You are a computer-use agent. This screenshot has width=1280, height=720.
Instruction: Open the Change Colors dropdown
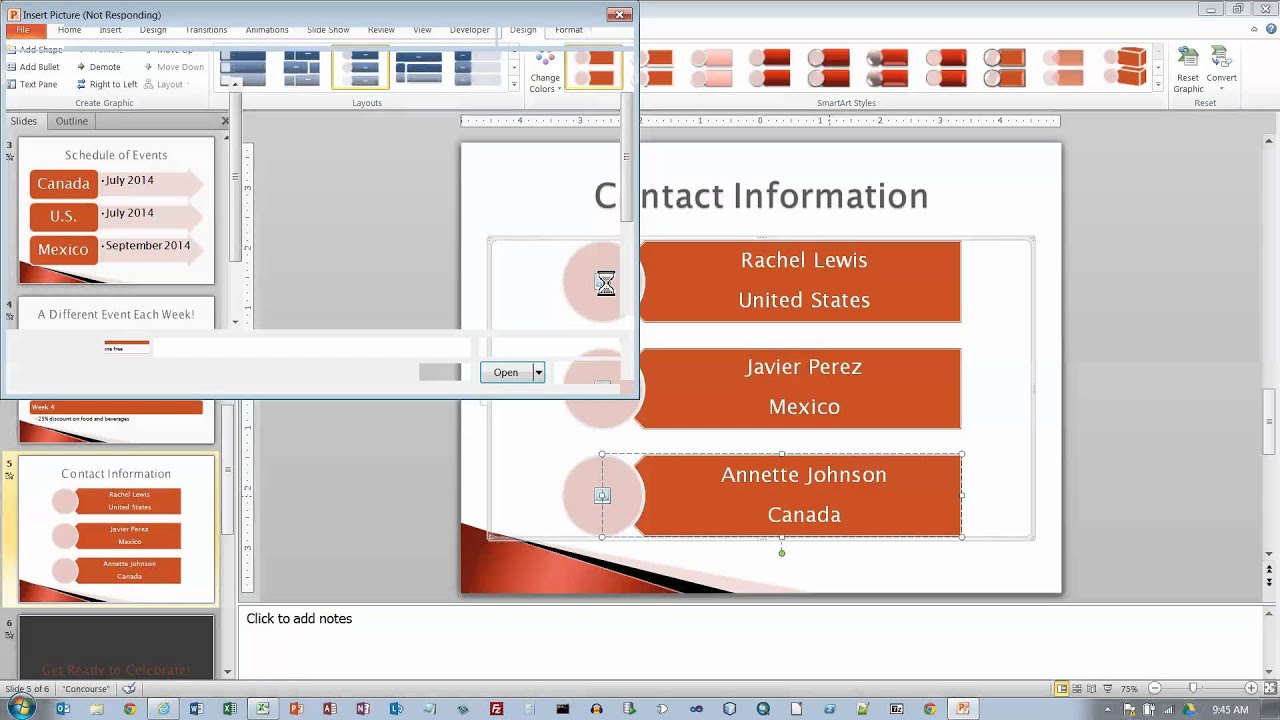pos(545,69)
